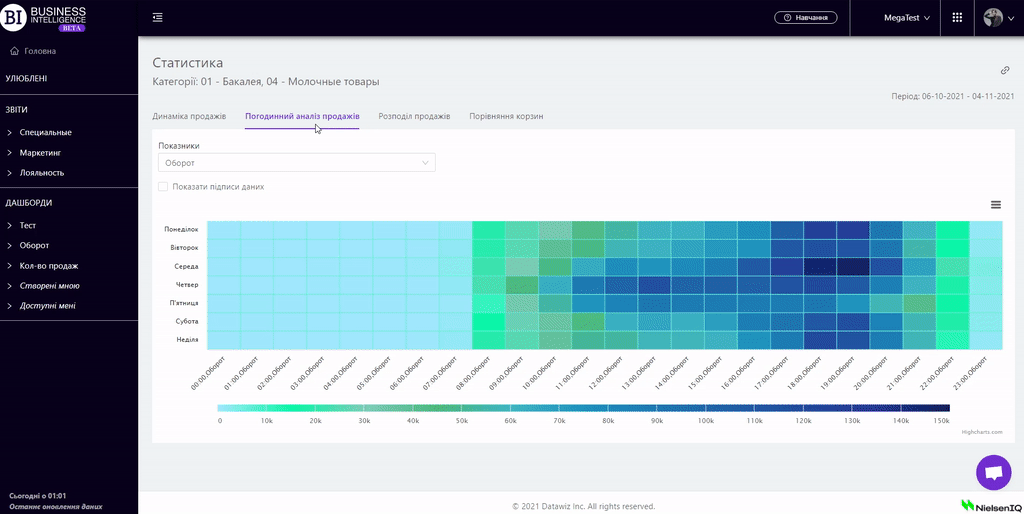Switch to Динаміка продажів tab
Screen dimensions: 1024x514
189,116
